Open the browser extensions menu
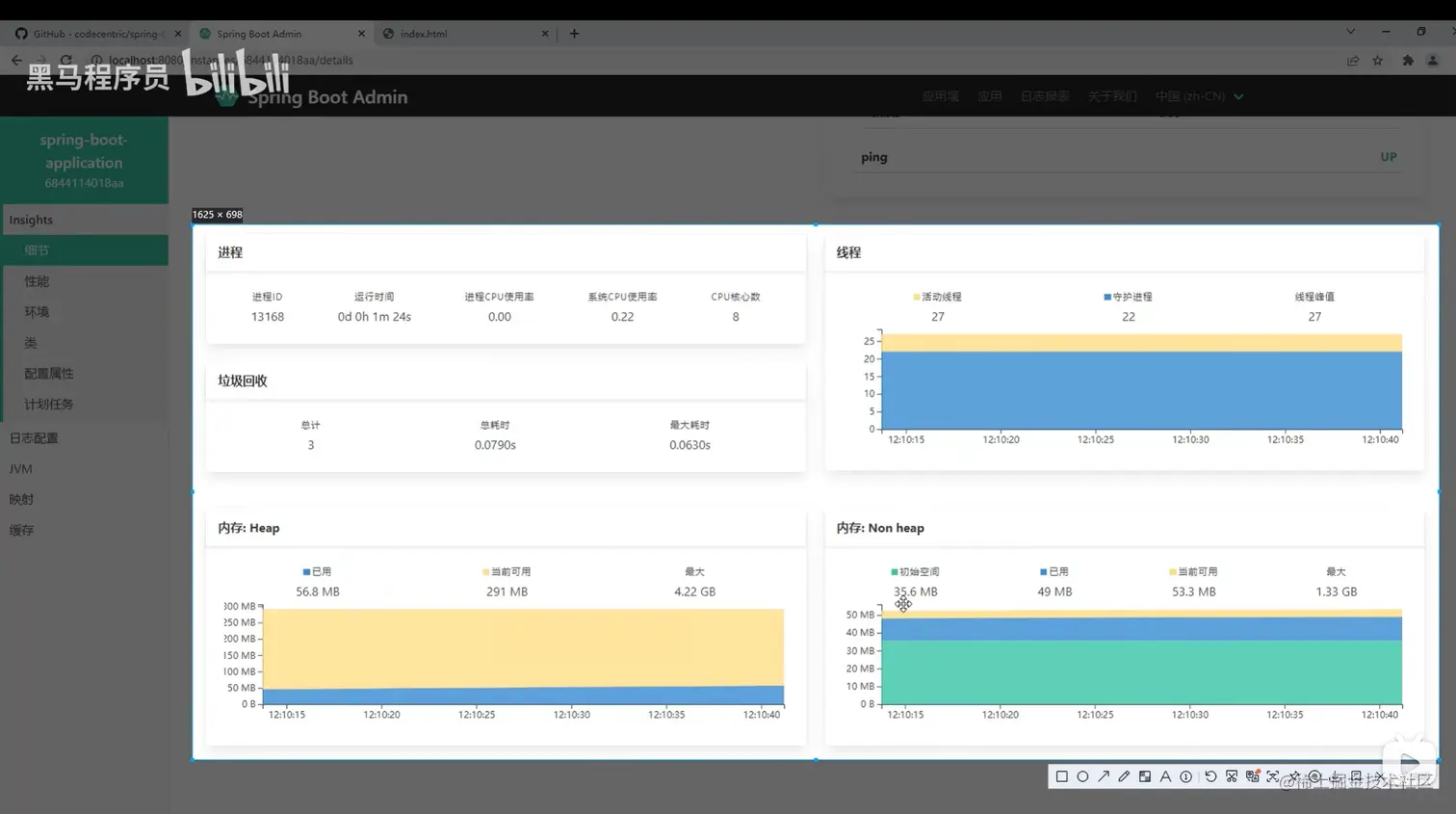1456x814 pixels. click(1408, 60)
